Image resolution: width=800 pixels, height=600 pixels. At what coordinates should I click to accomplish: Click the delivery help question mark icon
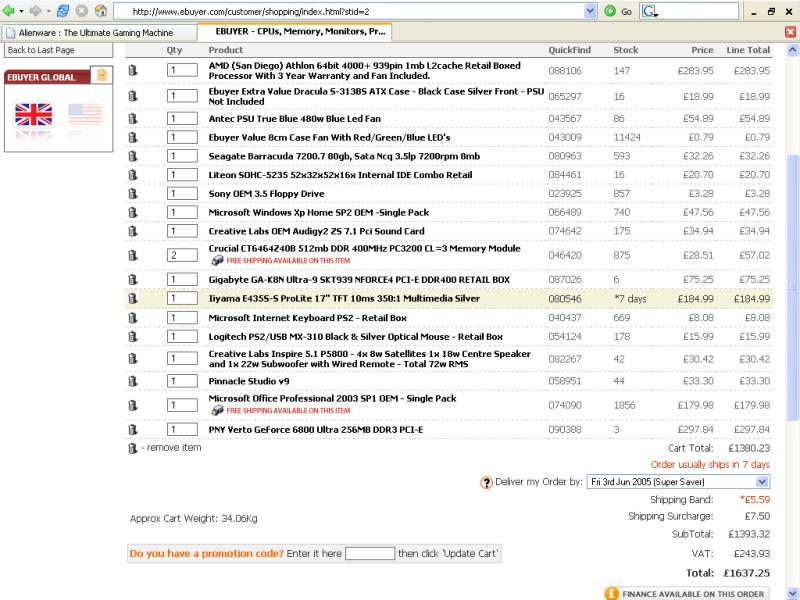pos(487,482)
